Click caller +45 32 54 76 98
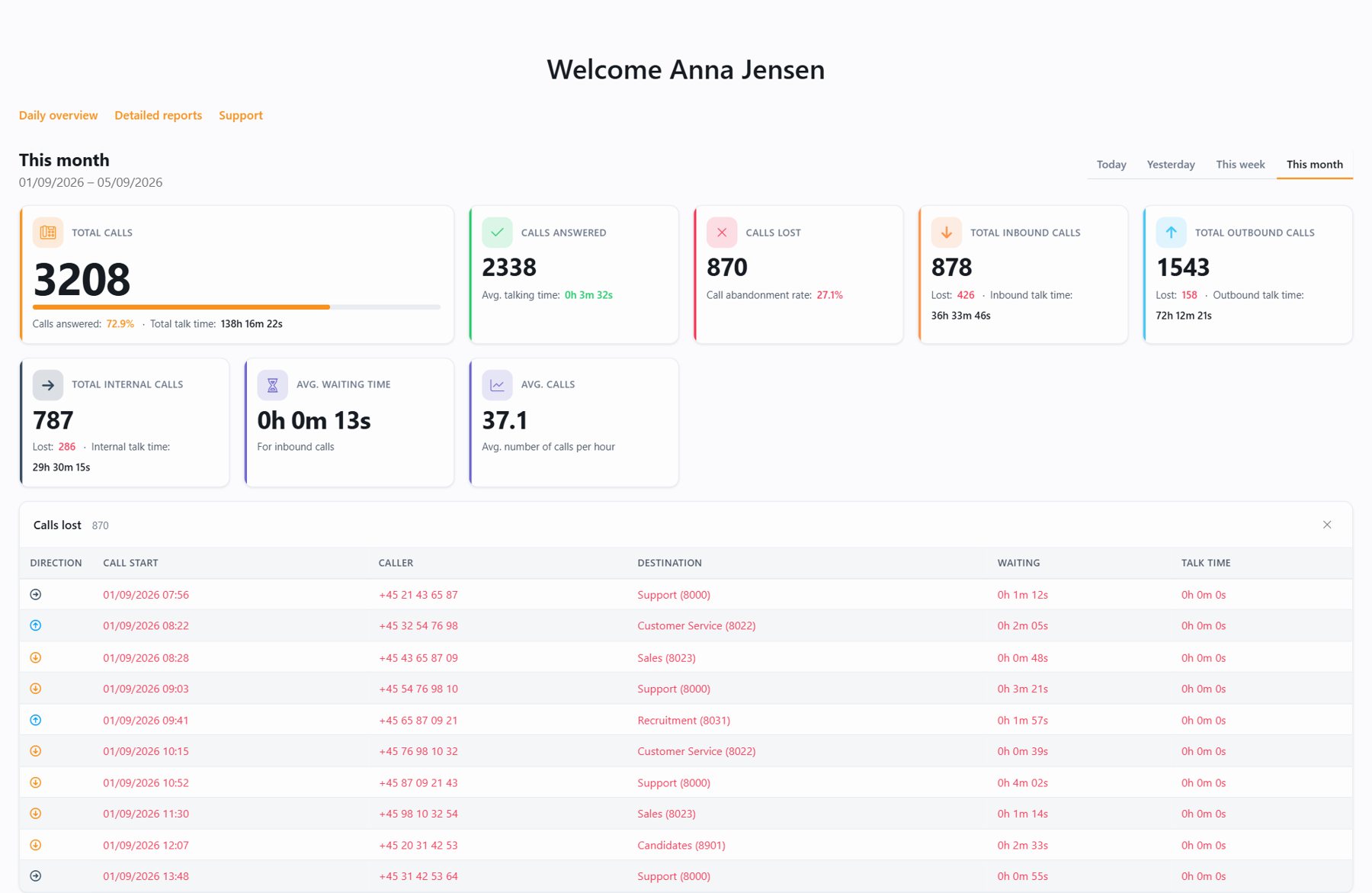The width and height of the screenshot is (1372, 893). 418,626
